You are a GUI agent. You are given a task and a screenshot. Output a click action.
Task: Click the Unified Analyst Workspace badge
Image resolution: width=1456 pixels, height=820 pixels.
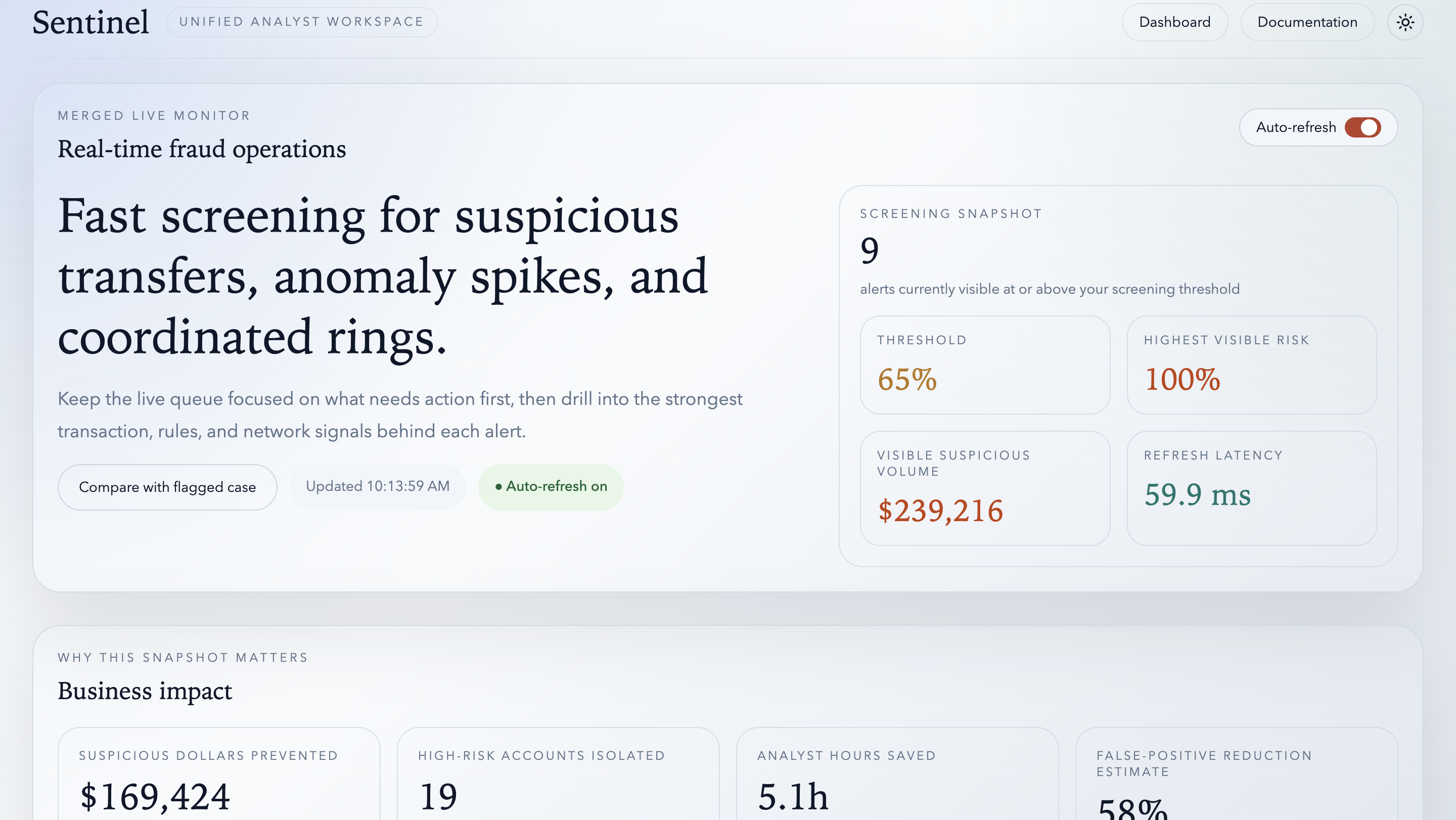[x=301, y=22]
